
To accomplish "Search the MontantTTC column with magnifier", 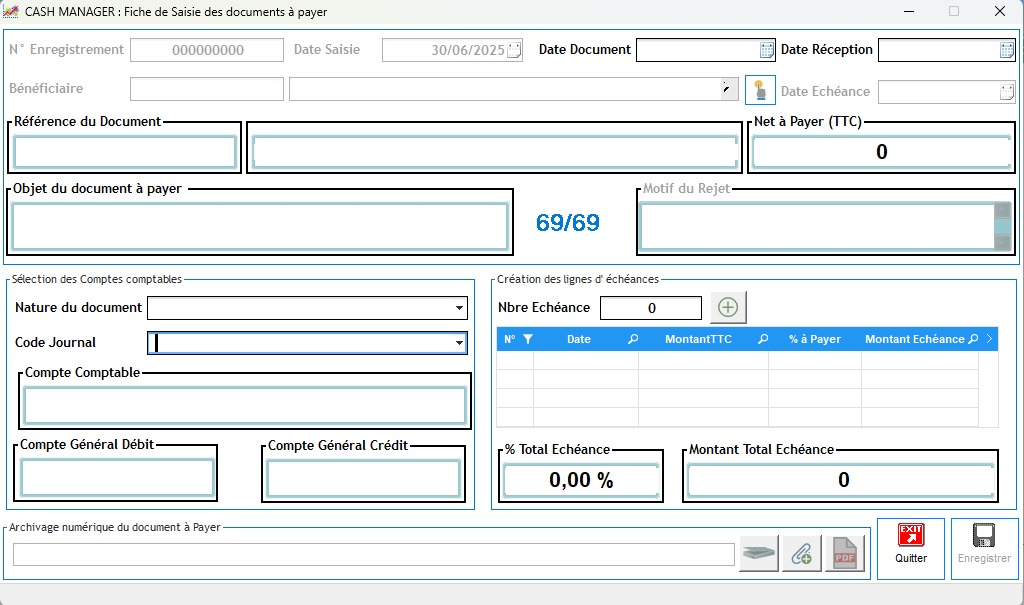I will pos(762,340).
